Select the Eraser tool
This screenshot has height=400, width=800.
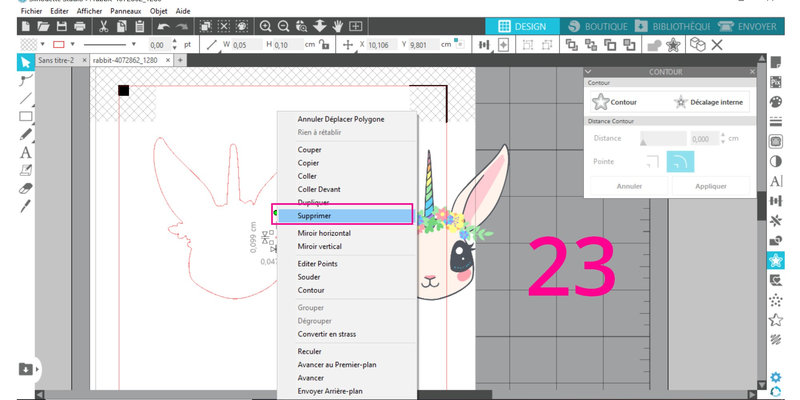(26, 188)
